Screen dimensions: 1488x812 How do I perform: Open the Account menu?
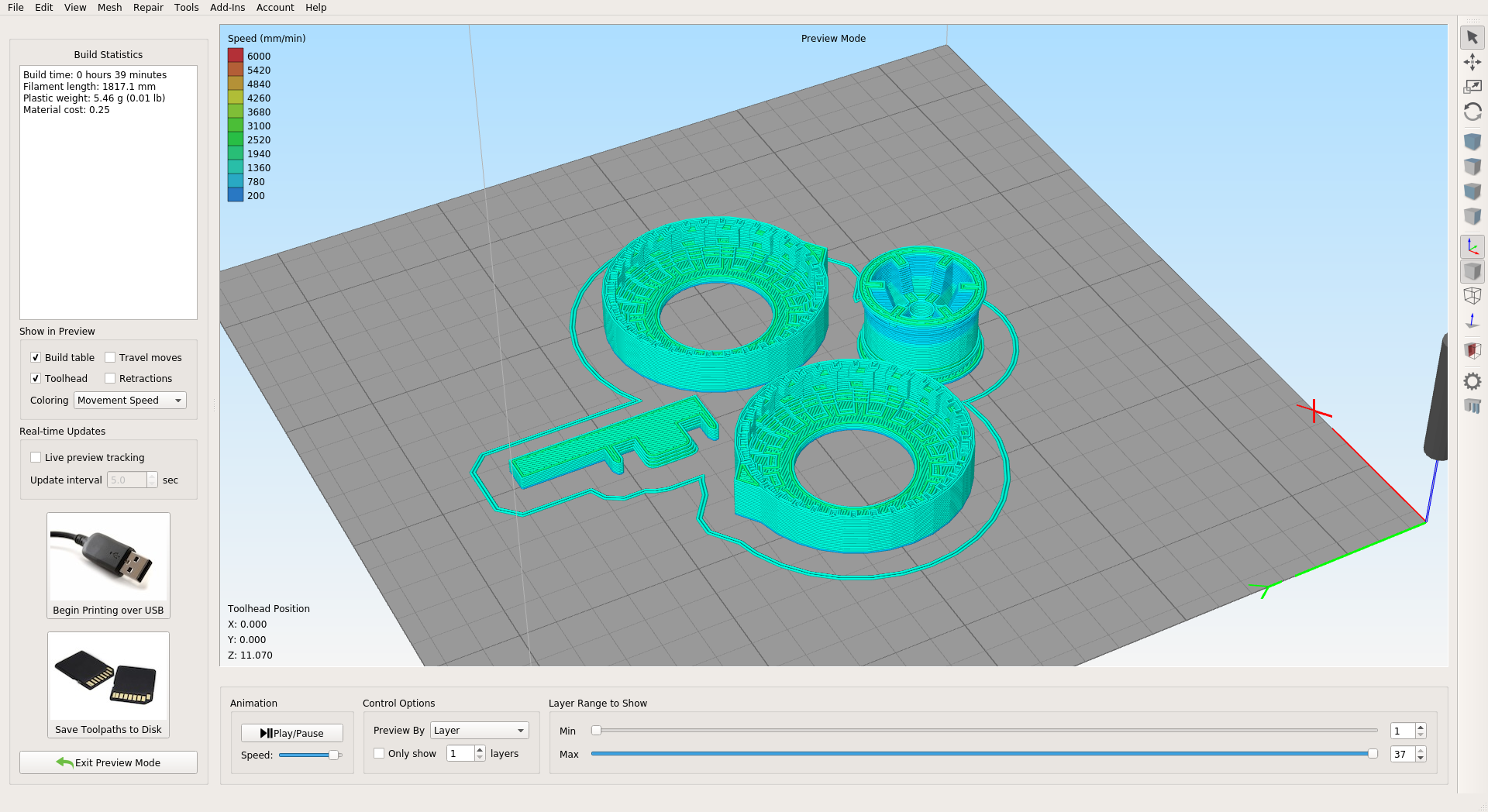click(275, 8)
